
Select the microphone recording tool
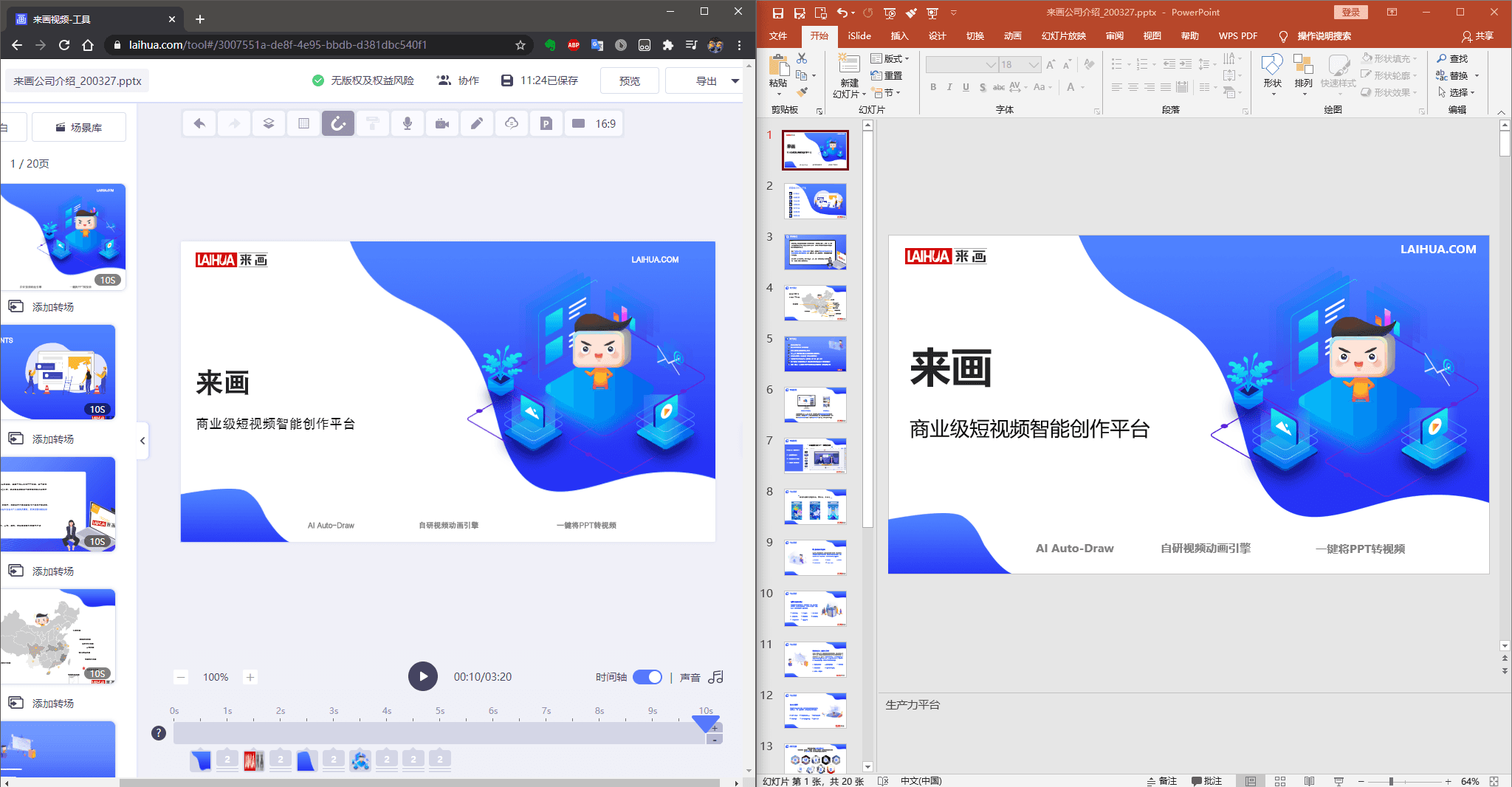click(x=407, y=123)
